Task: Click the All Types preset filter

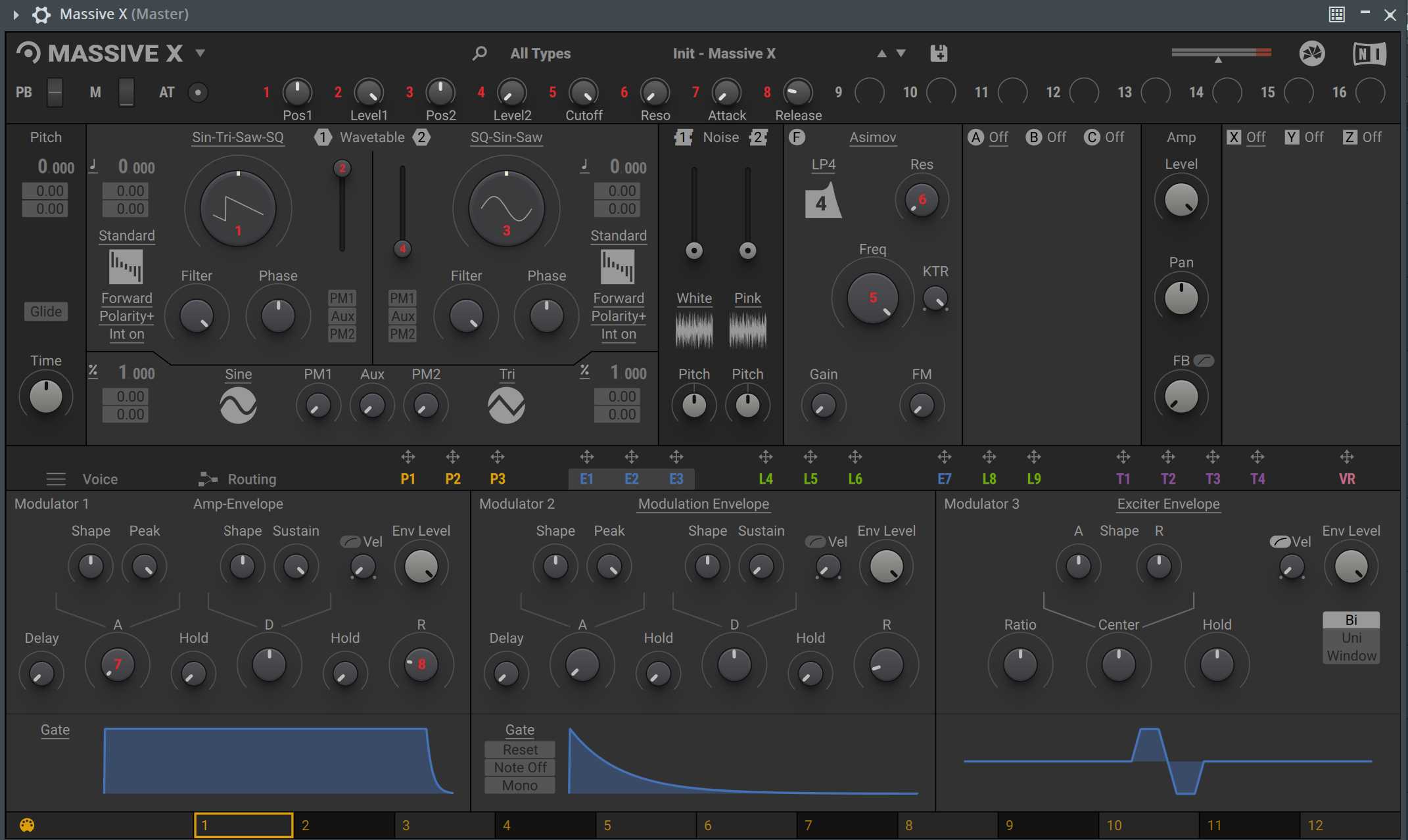Action: pos(540,53)
